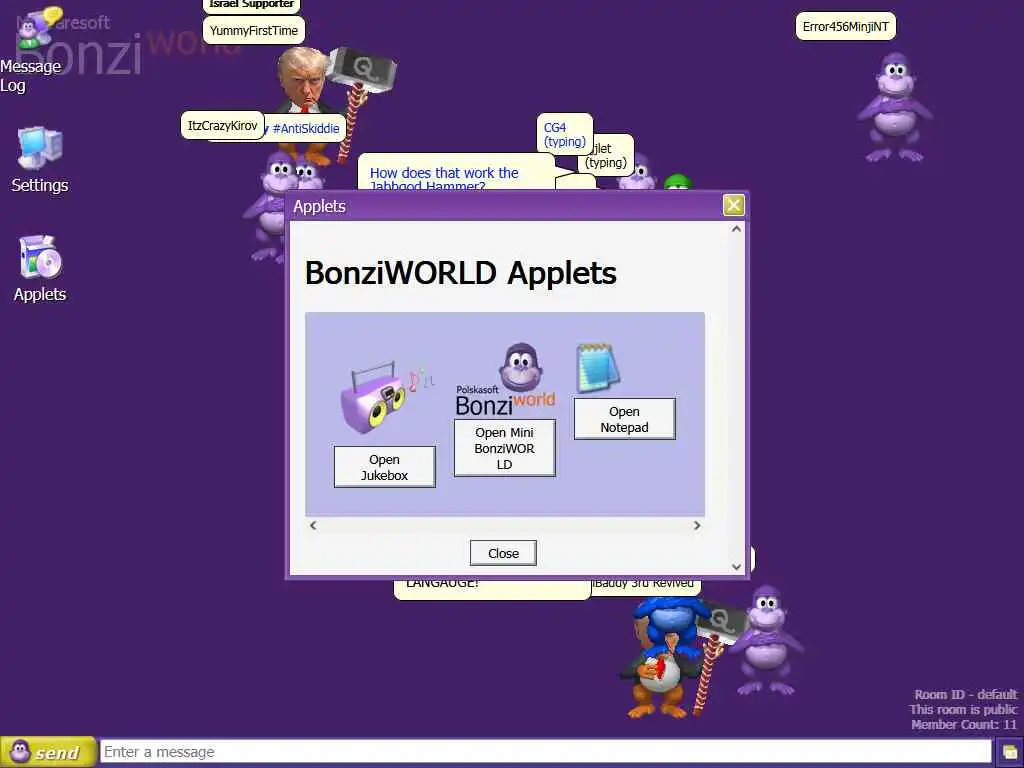Click the Open Notepad button
Image resolution: width=1024 pixels, height=768 pixels.
tap(624, 419)
